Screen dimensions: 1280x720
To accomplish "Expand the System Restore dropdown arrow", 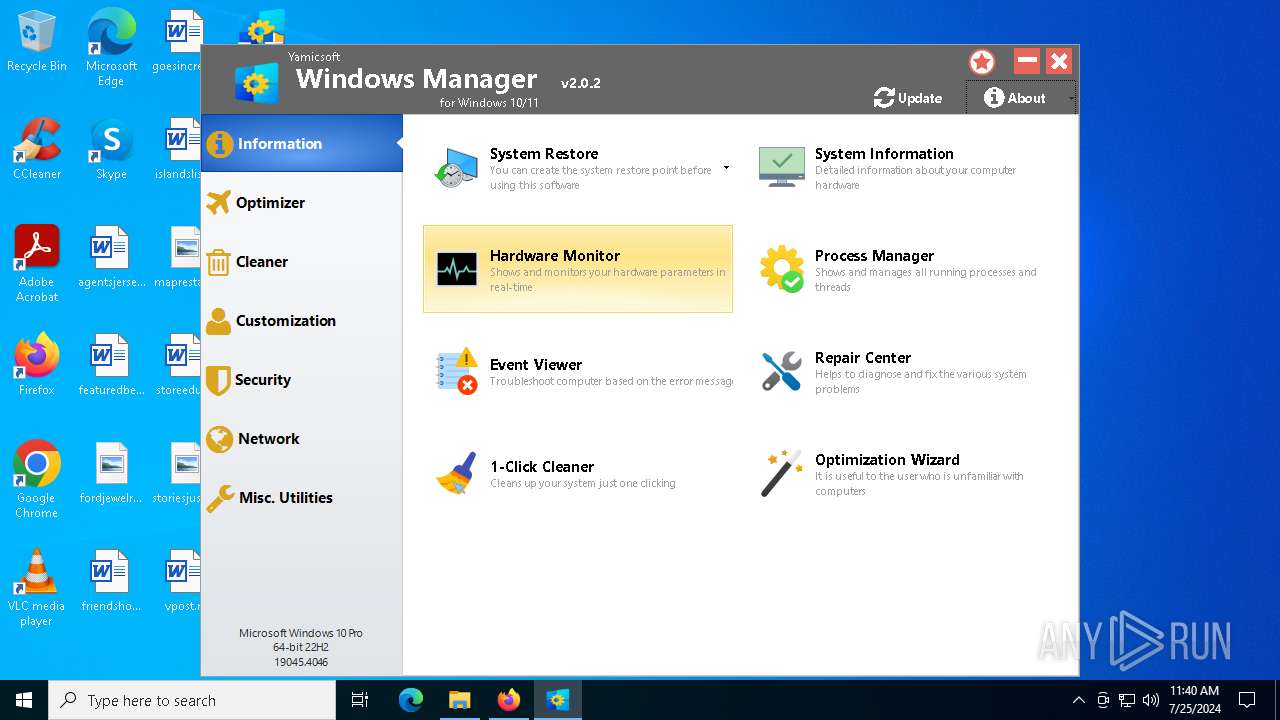I will pos(726,168).
